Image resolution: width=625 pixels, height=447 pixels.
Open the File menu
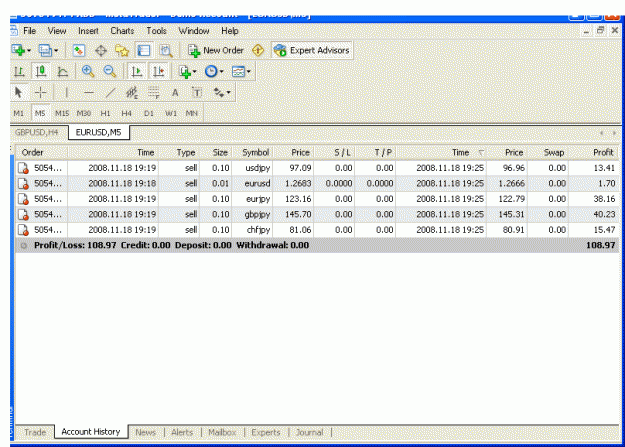pyautogui.click(x=29, y=31)
